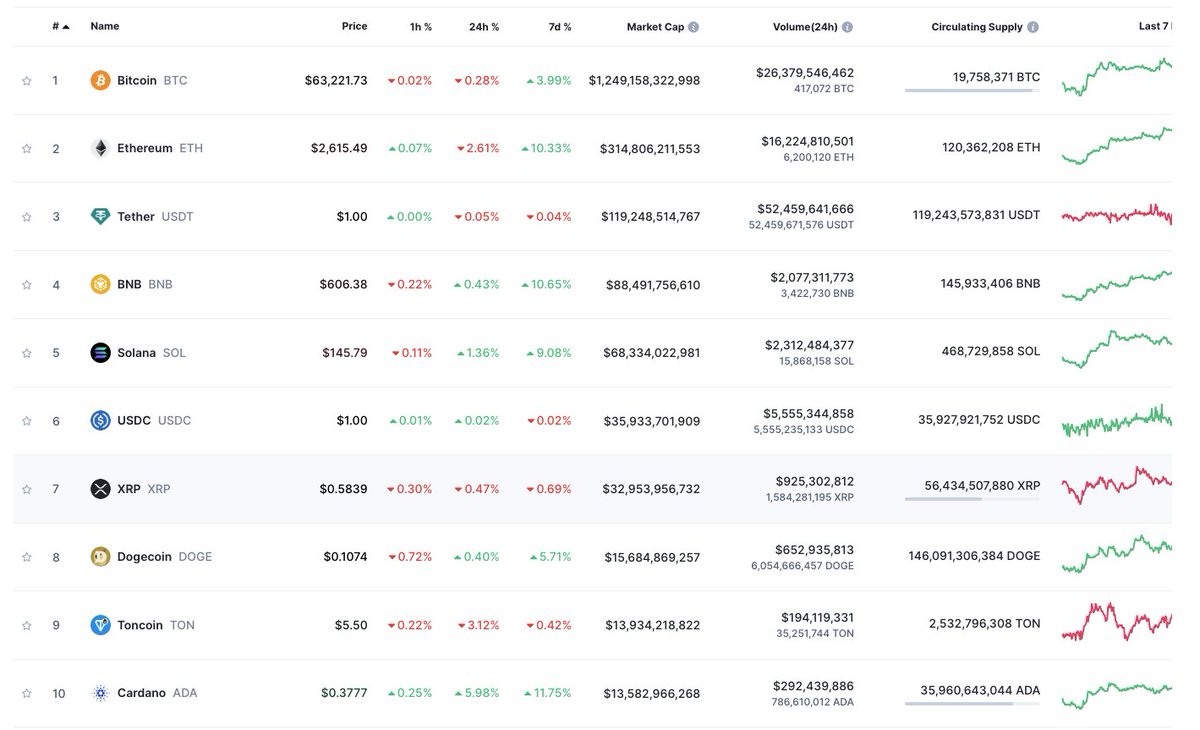1200x730 pixels.
Task: Toggle the USDC watchlist star
Action: pyautogui.click(x=27, y=420)
